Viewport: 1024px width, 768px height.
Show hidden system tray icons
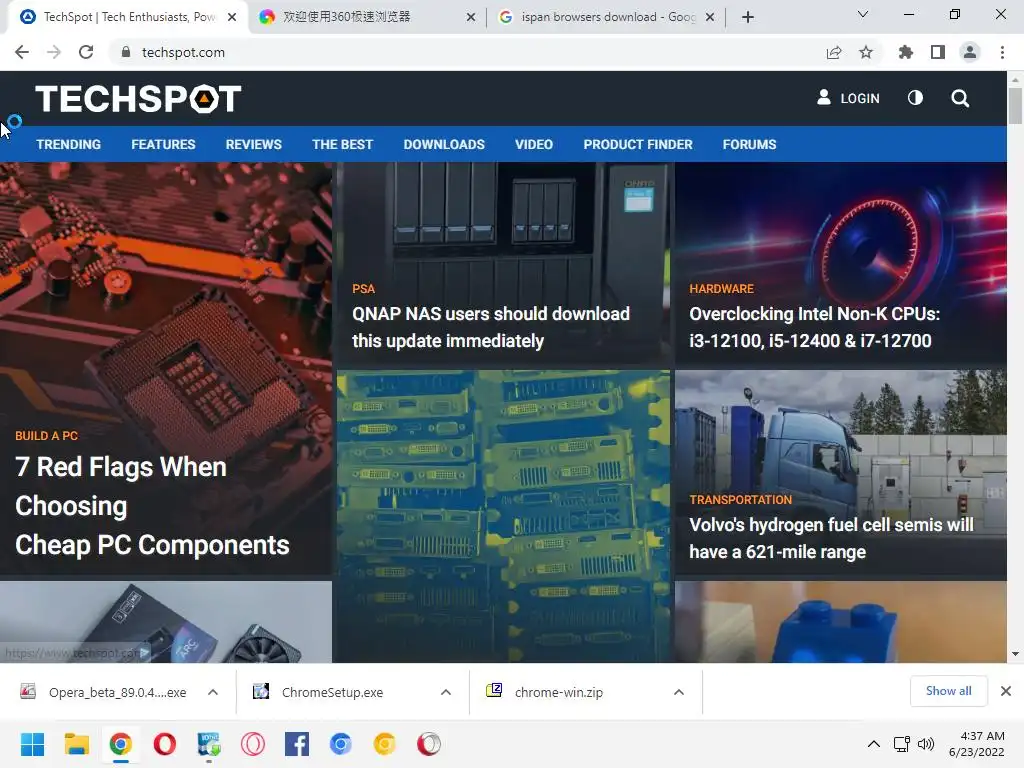tap(874, 744)
